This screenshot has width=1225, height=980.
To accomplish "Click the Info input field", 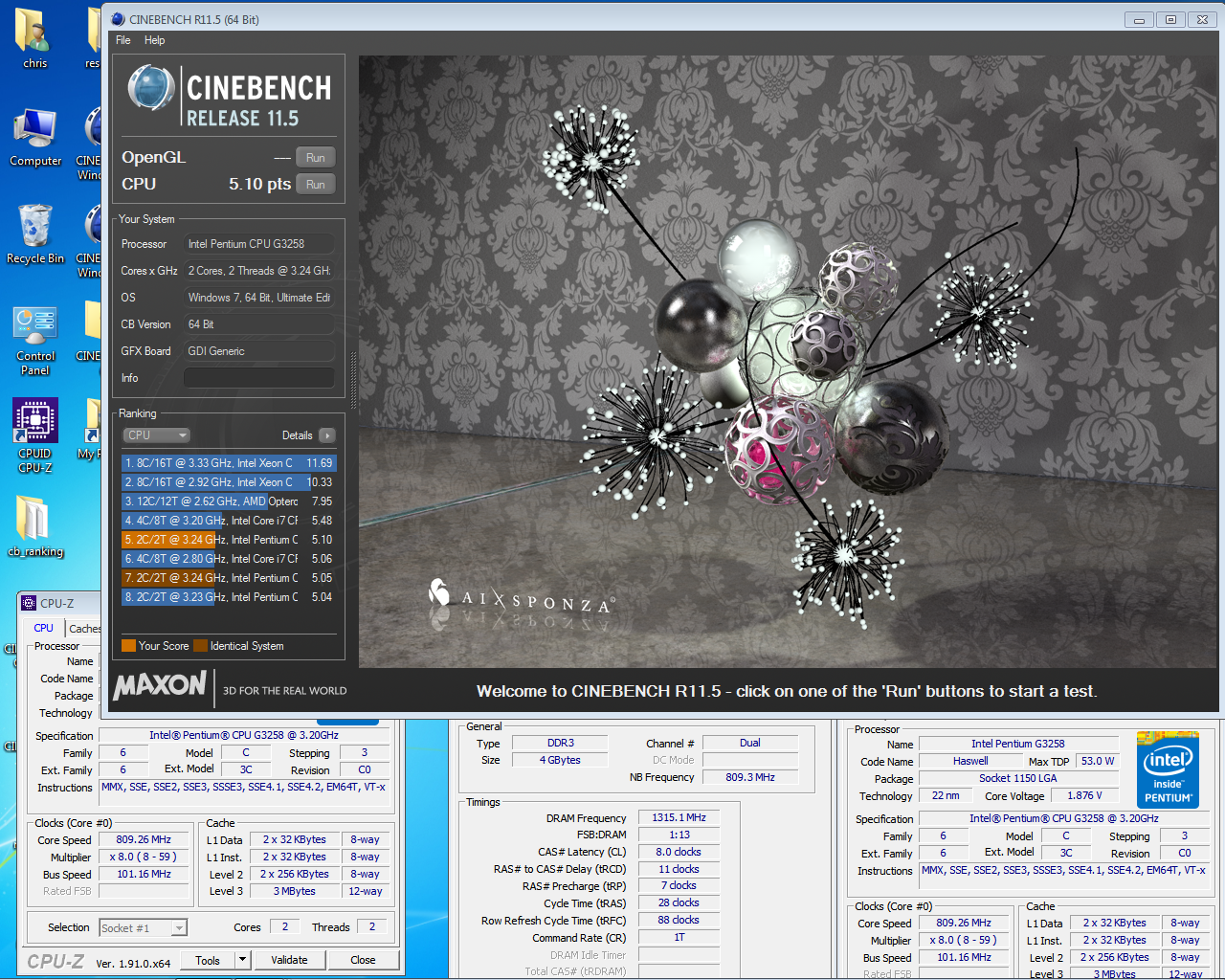I will [259, 378].
